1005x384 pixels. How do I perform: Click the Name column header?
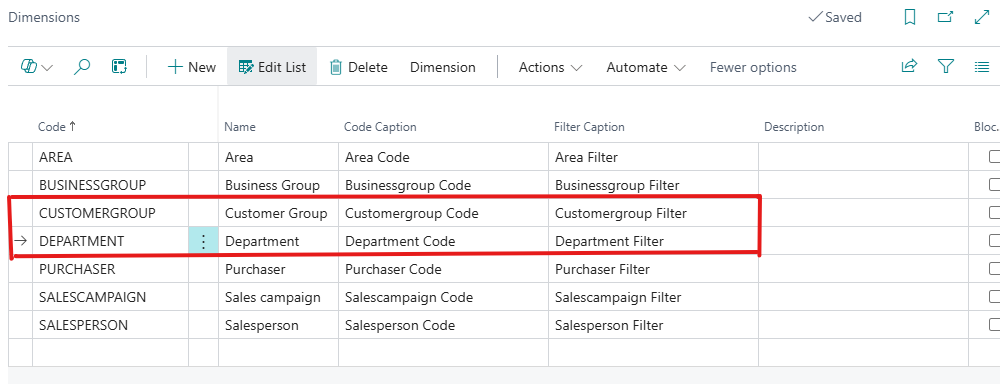240,127
